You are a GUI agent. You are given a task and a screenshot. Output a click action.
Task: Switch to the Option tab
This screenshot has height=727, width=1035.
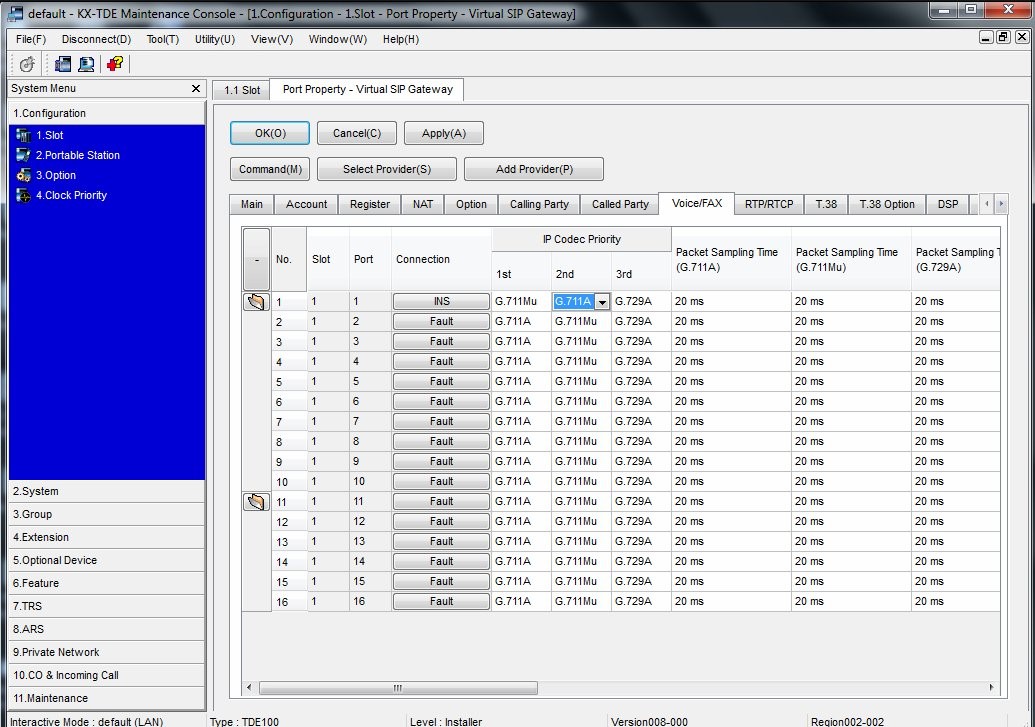tap(471, 205)
